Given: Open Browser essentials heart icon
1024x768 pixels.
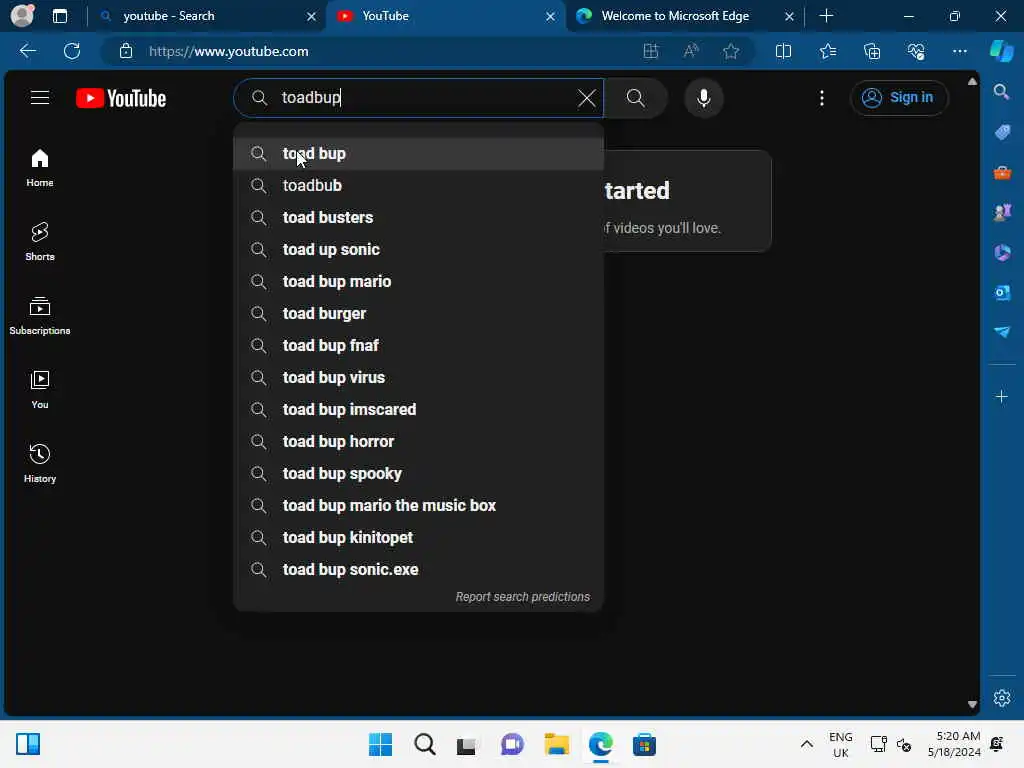Looking at the screenshot, I should pyautogui.click(x=916, y=51).
